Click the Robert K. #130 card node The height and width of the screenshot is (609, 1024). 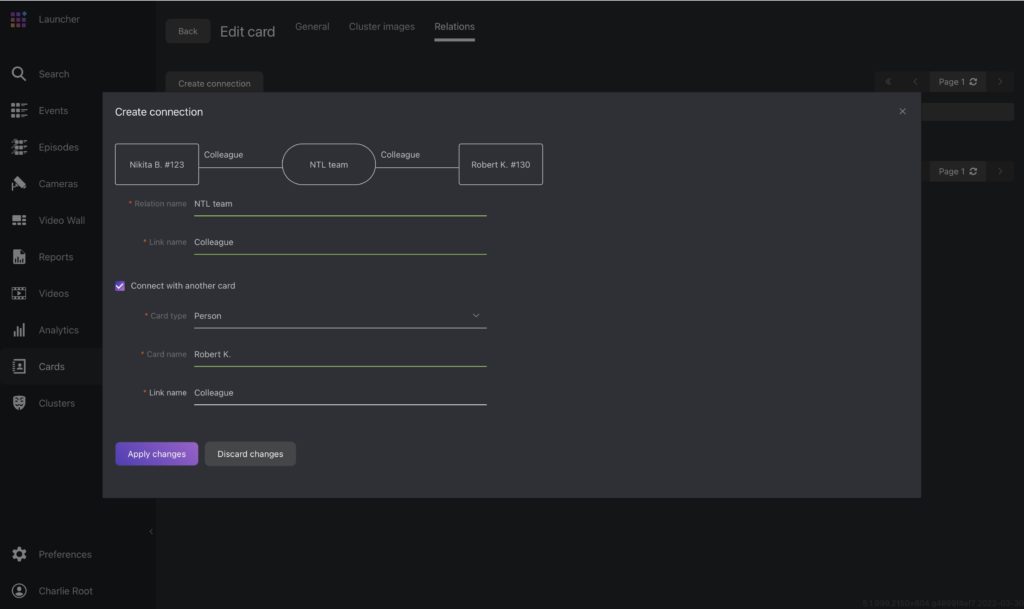click(x=500, y=163)
